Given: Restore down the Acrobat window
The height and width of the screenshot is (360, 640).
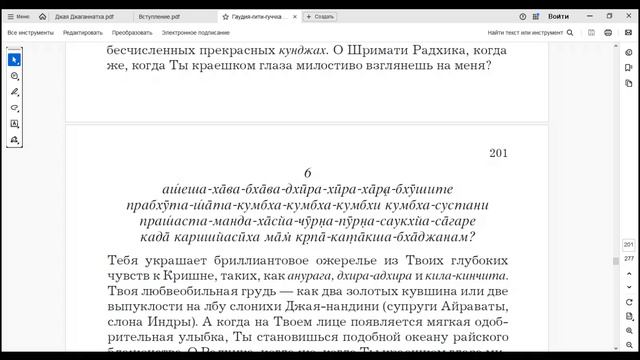Looking at the screenshot, I should 609,16.
